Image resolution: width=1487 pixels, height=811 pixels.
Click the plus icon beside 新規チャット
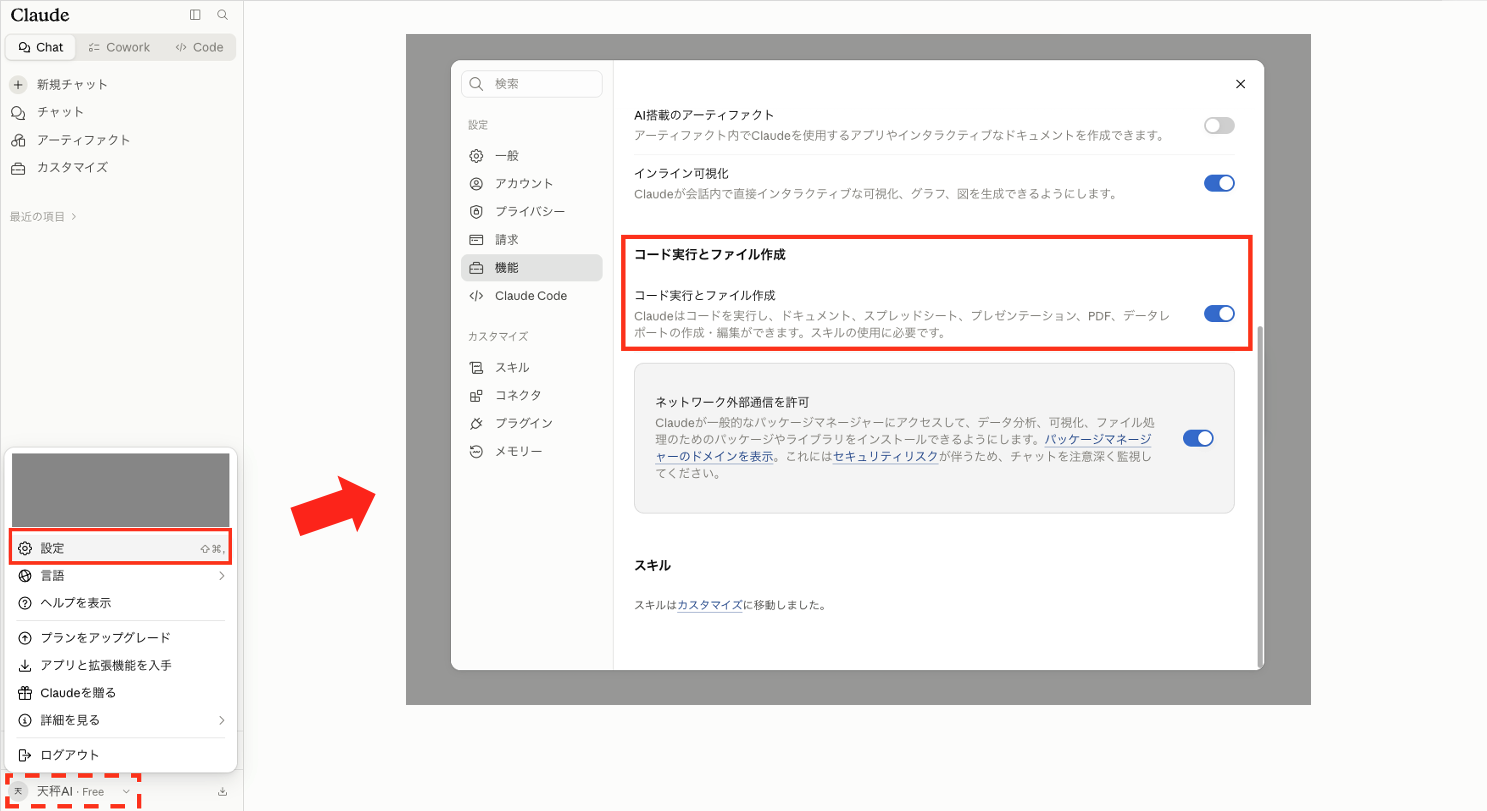(x=18, y=84)
